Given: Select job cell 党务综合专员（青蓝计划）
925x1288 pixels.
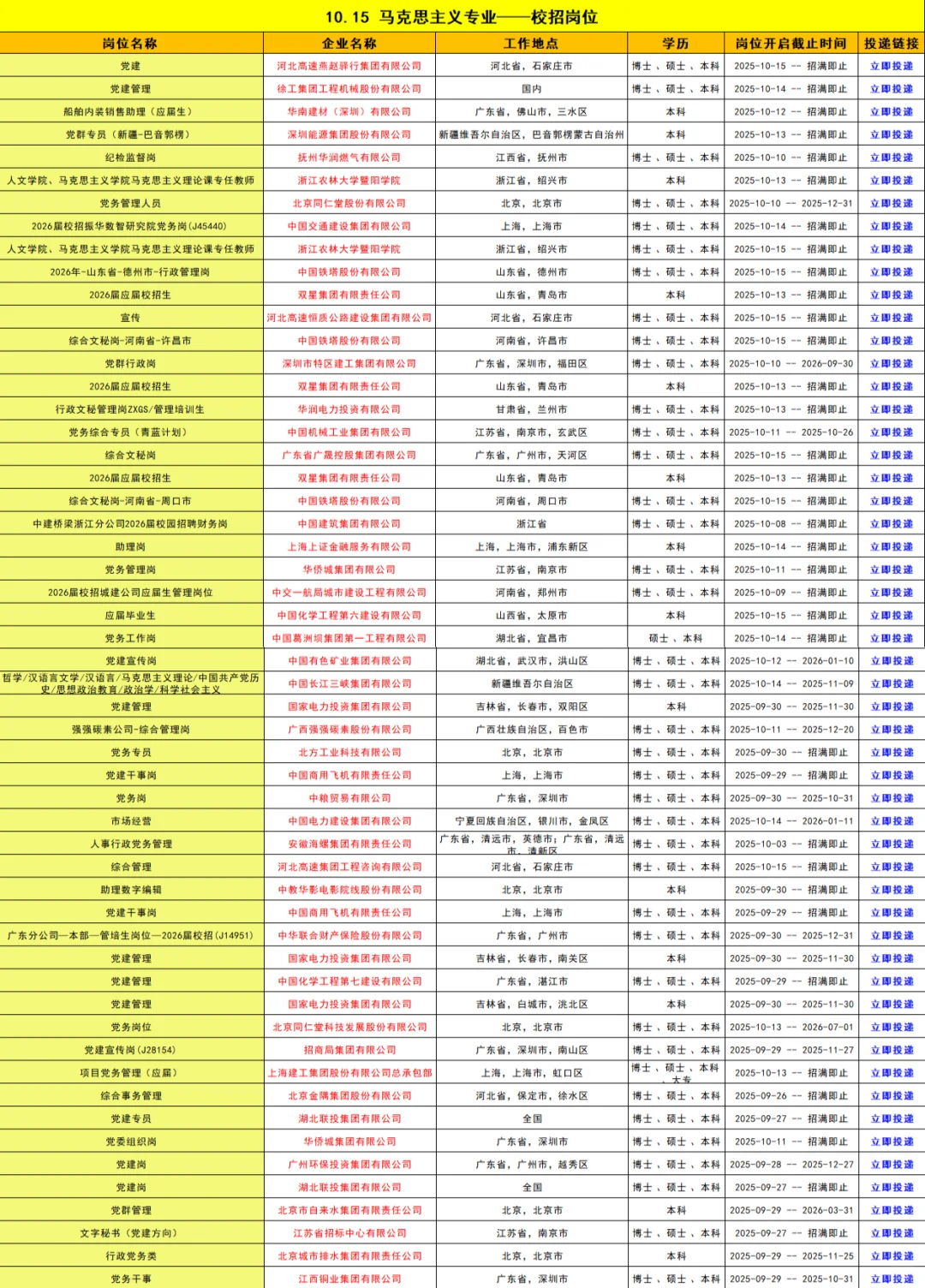Looking at the screenshot, I should (130, 432).
